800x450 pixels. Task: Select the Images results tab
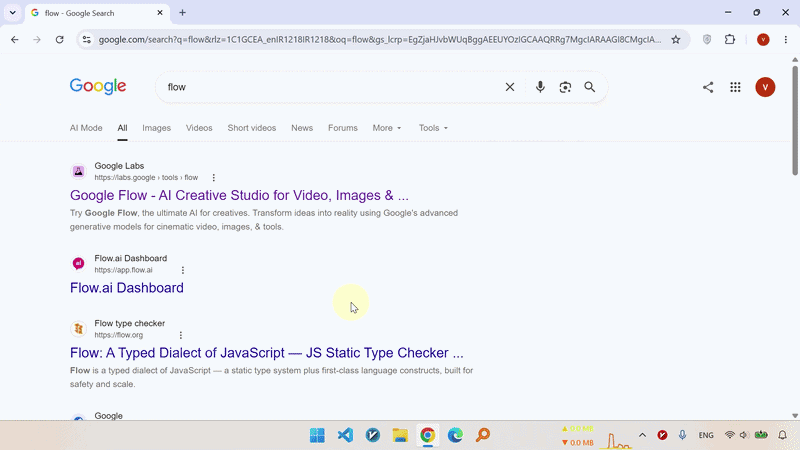point(156,128)
